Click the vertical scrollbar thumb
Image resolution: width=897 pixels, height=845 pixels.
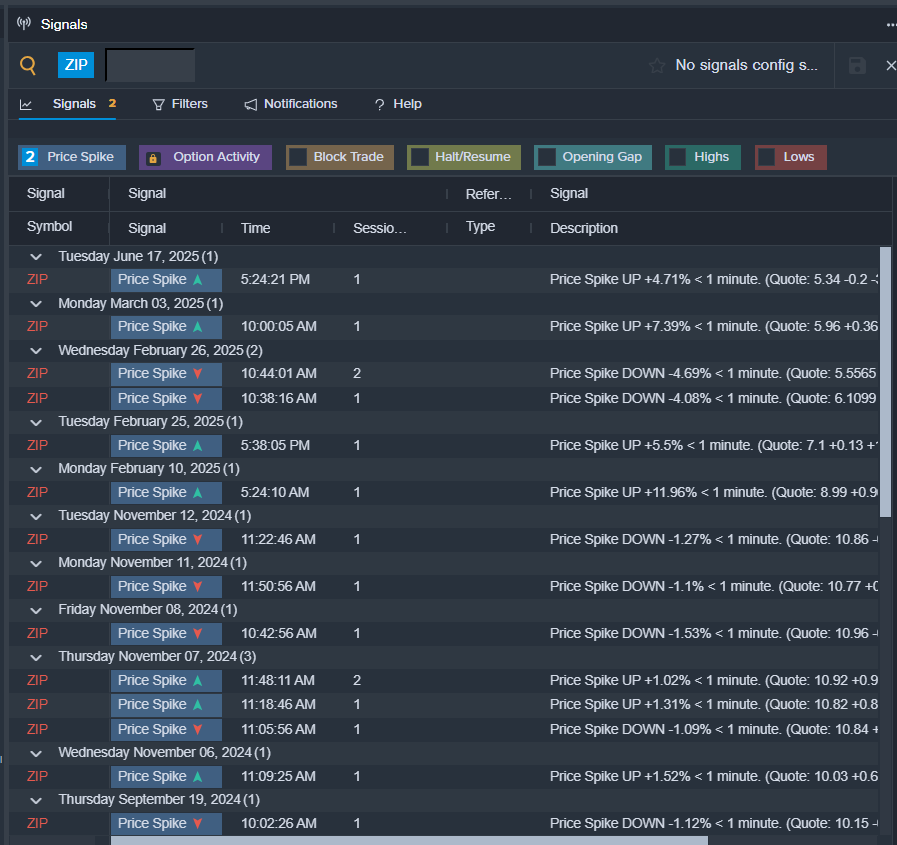click(885, 382)
